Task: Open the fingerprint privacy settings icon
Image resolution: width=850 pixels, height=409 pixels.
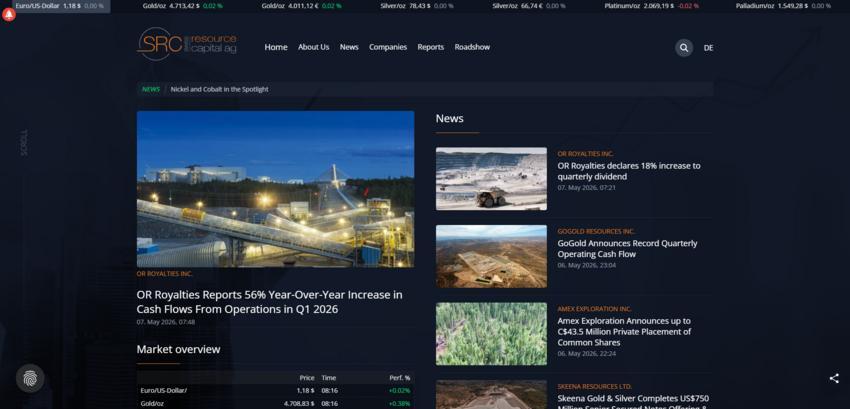Action: point(30,378)
